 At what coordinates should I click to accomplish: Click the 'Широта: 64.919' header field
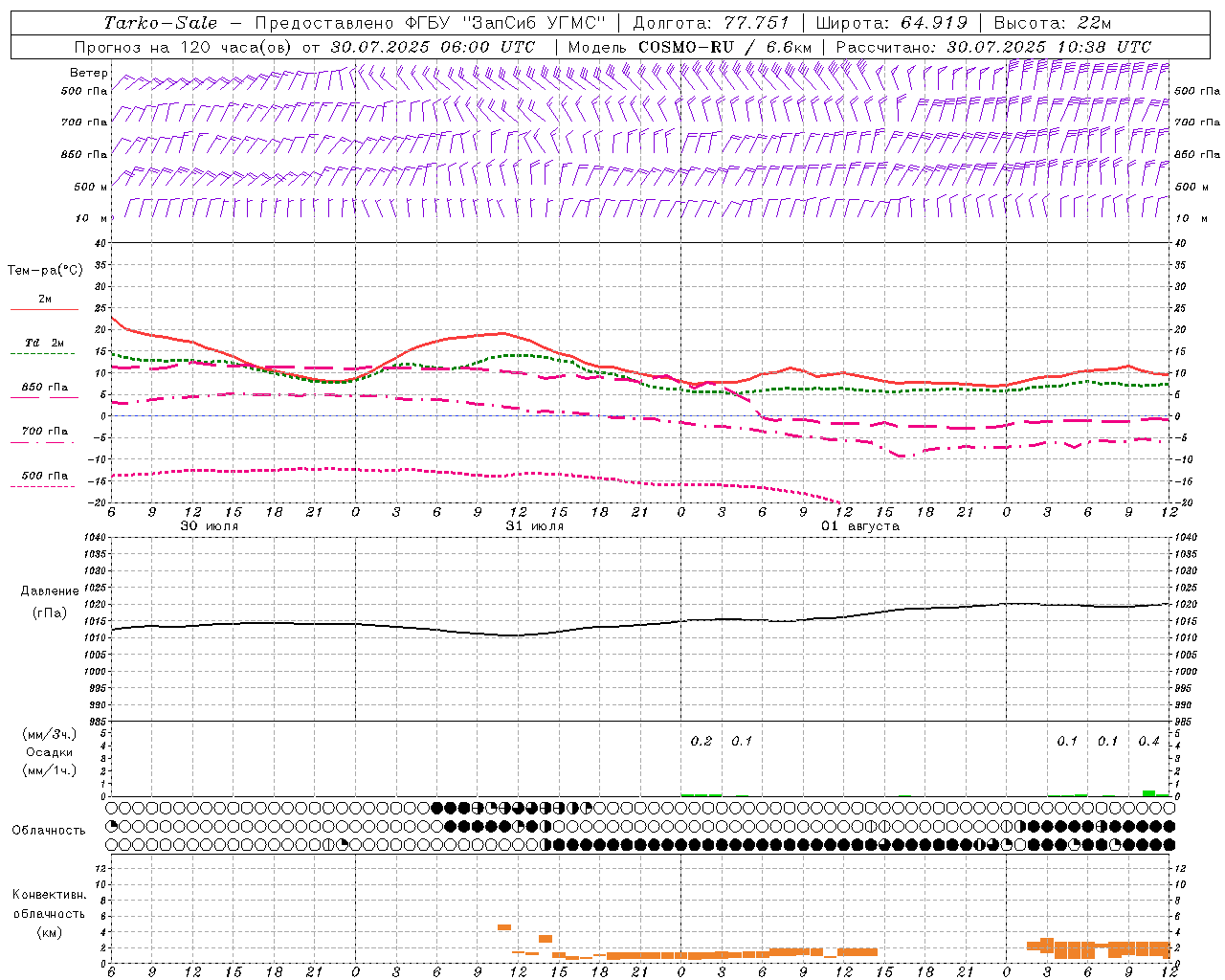tap(892, 23)
